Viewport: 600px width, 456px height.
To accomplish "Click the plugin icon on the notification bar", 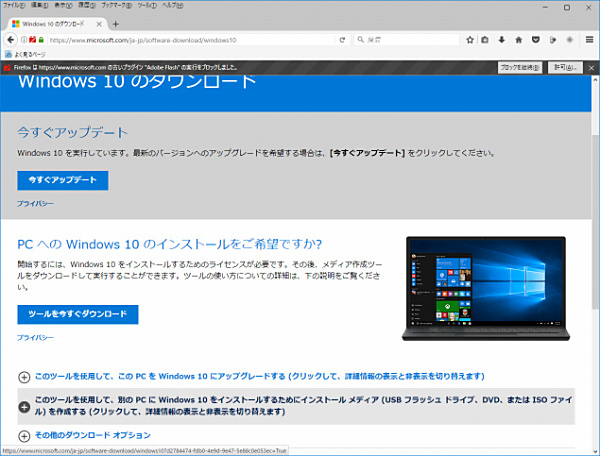I will click(7, 68).
